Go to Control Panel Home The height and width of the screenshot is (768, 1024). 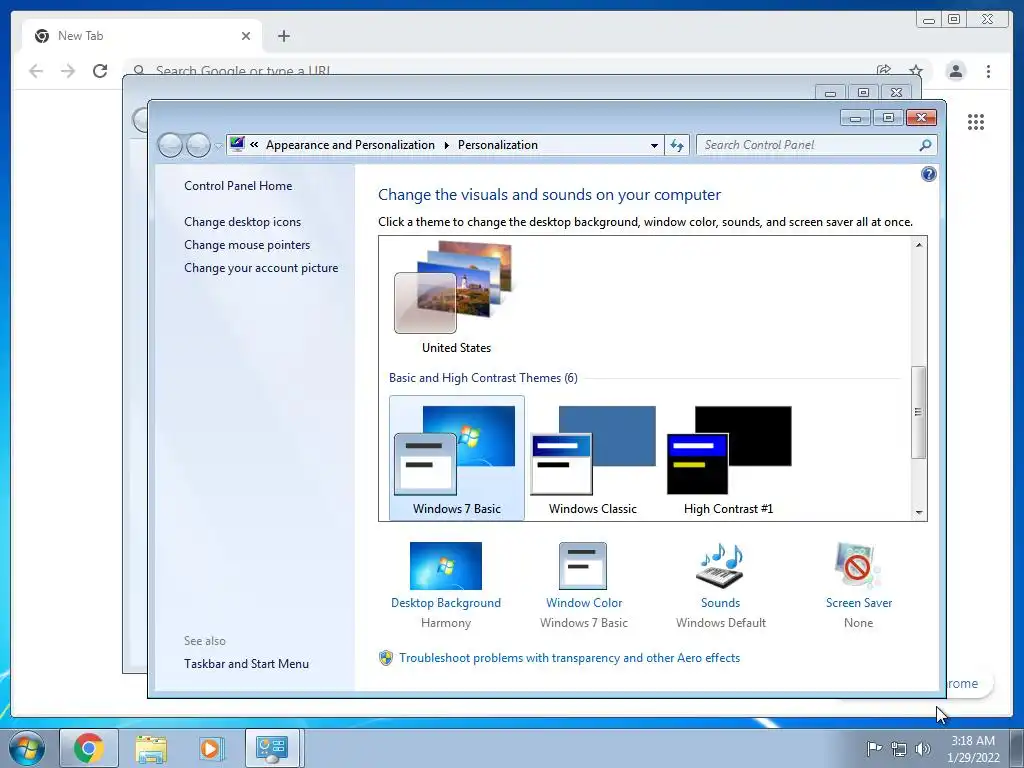click(238, 186)
